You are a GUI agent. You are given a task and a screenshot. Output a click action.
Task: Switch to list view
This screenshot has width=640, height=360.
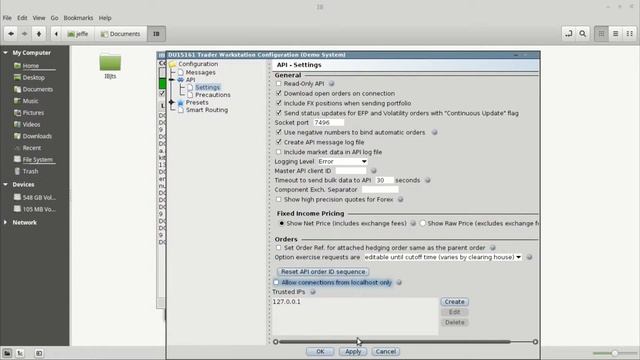click(x=616, y=34)
